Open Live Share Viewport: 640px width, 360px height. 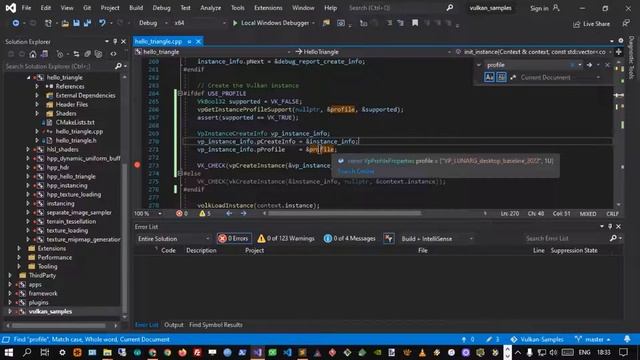pyautogui.click(x=591, y=24)
